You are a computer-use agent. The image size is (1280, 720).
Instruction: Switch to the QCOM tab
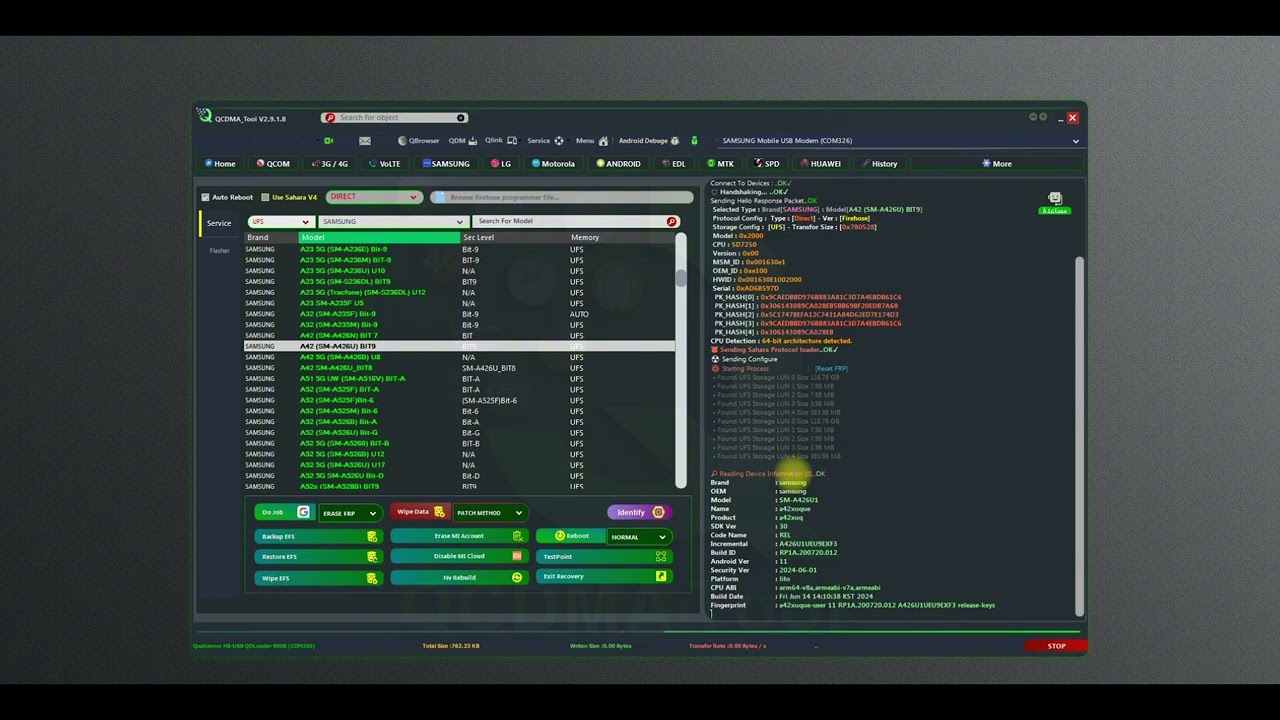[273, 164]
